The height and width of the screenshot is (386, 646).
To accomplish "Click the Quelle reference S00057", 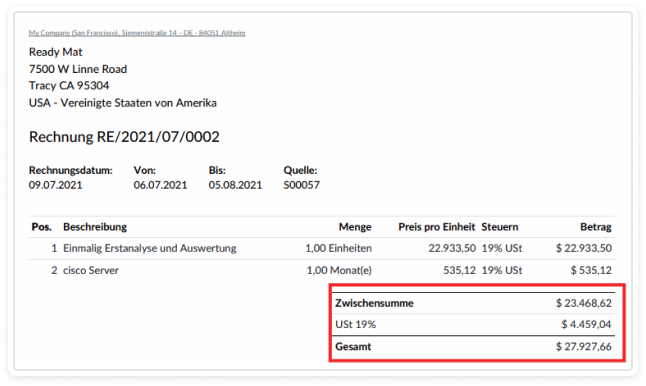I will tap(302, 185).
